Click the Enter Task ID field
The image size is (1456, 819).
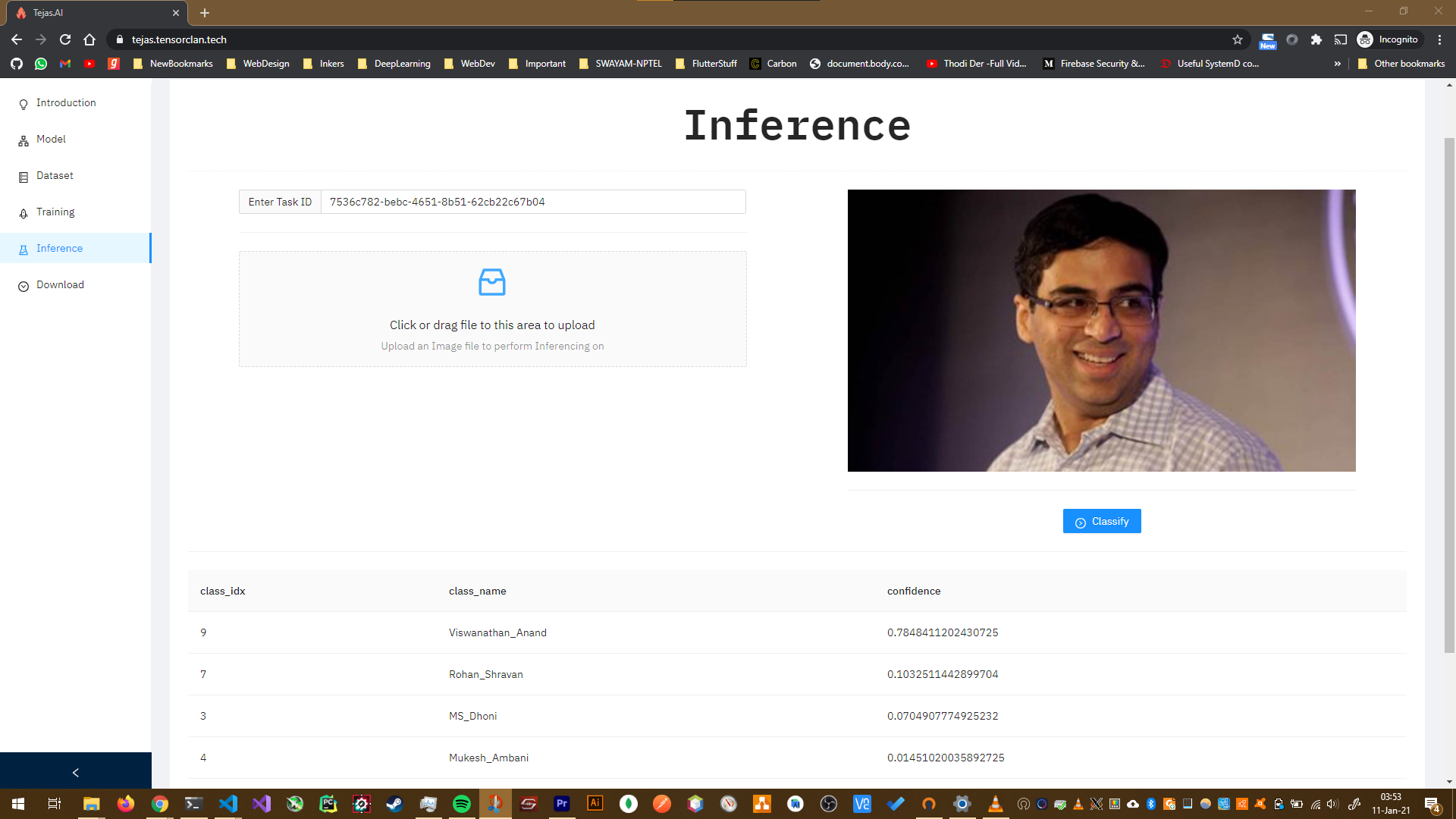pos(532,202)
